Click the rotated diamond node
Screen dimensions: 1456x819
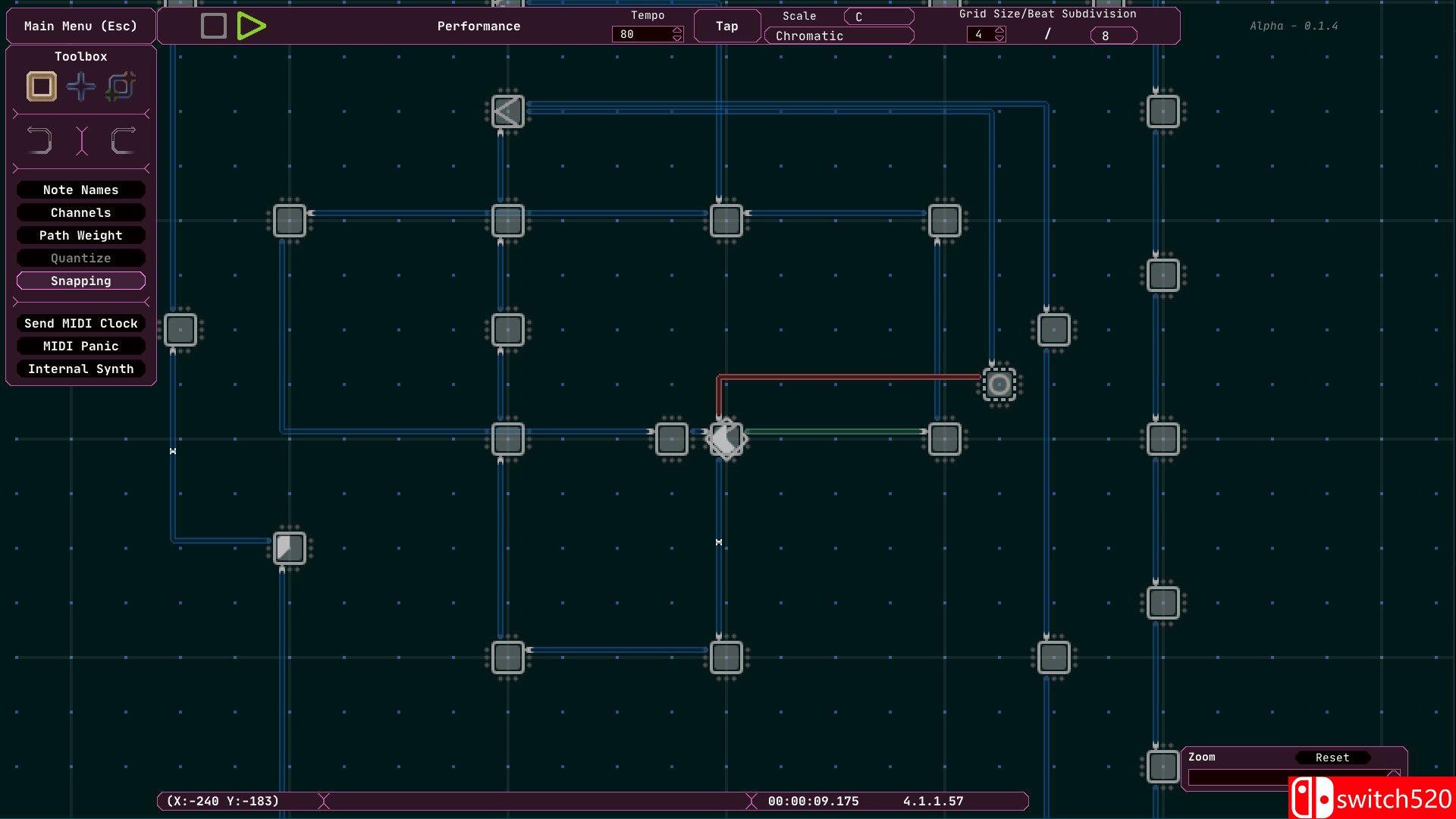click(726, 438)
